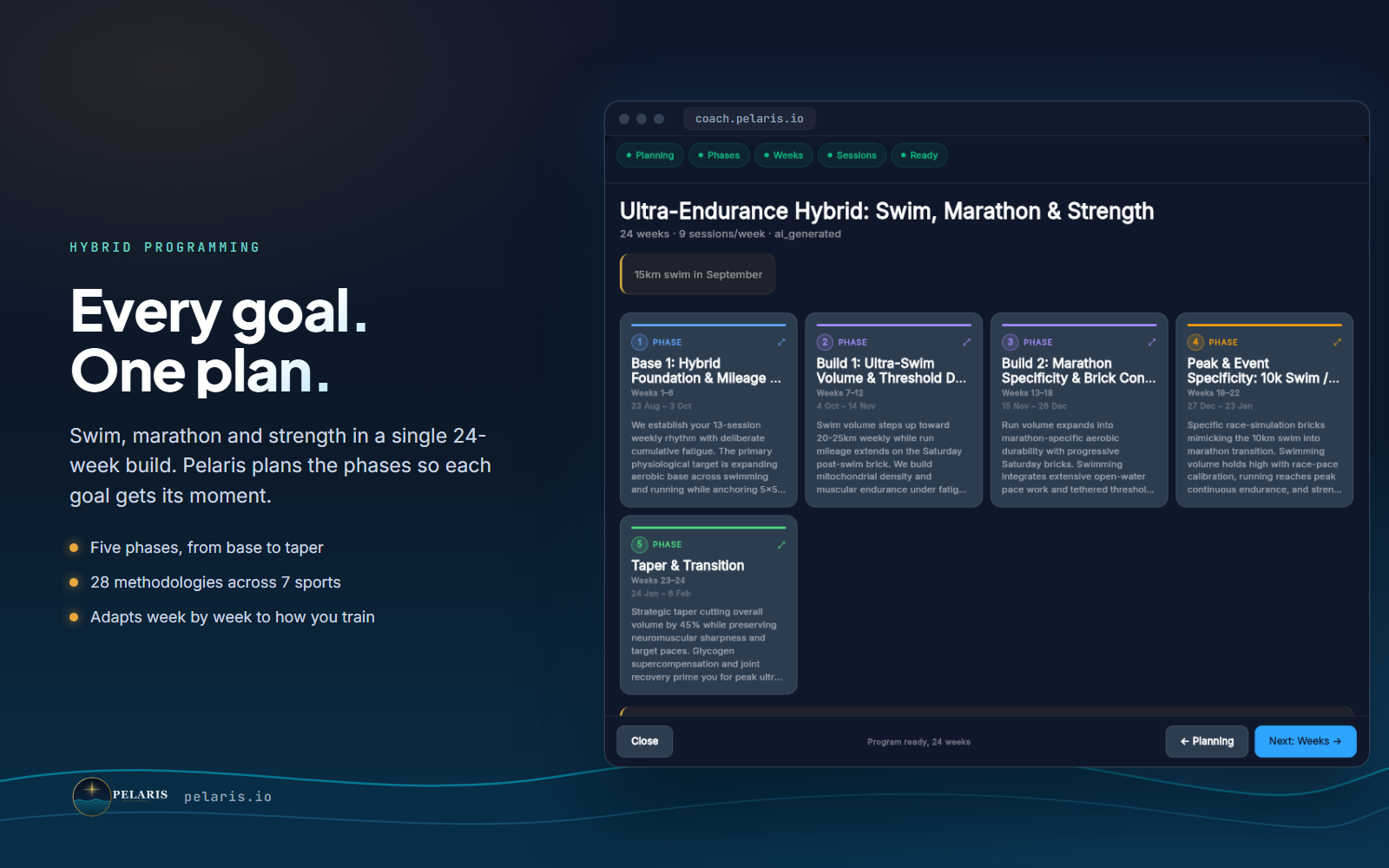Viewport: 1389px width, 868px height.
Task: Open the Ready step tab
Action: tap(919, 155)
